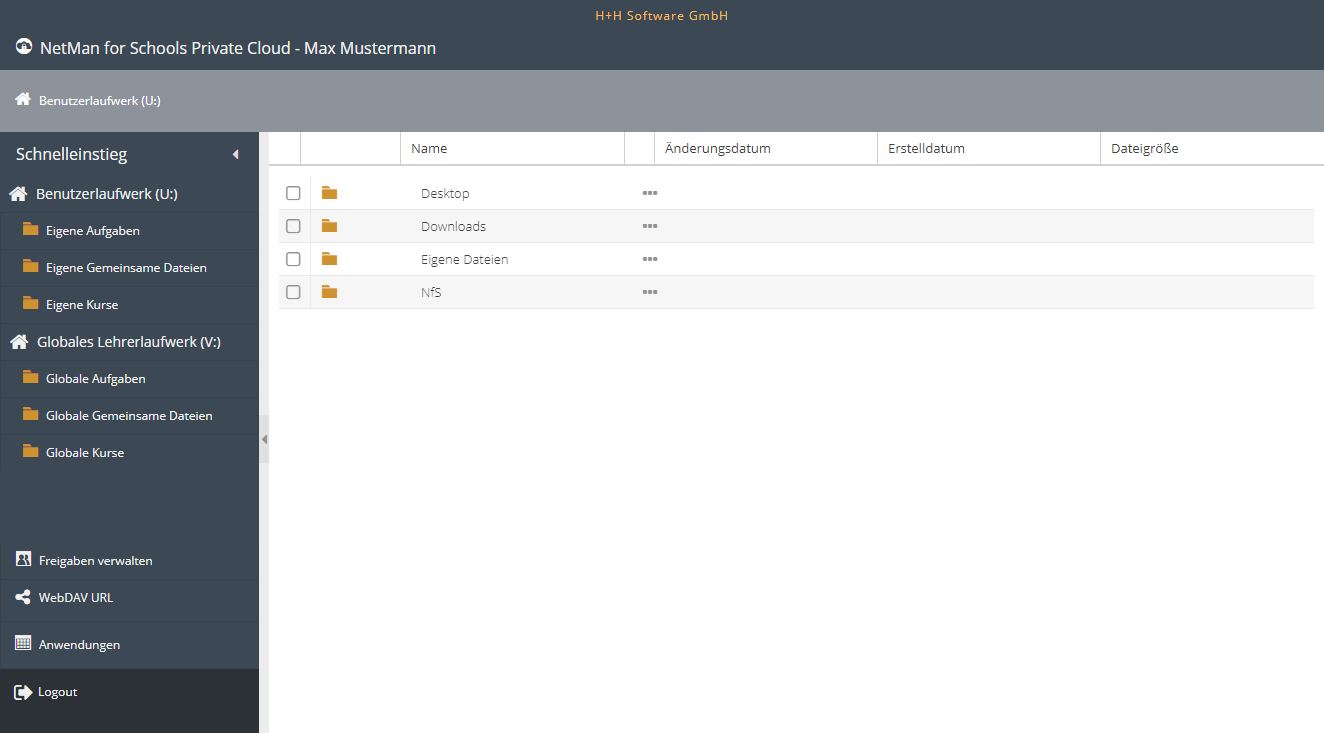
Task: Select the Schnelleinstieg heading
Action: [72, 154]
